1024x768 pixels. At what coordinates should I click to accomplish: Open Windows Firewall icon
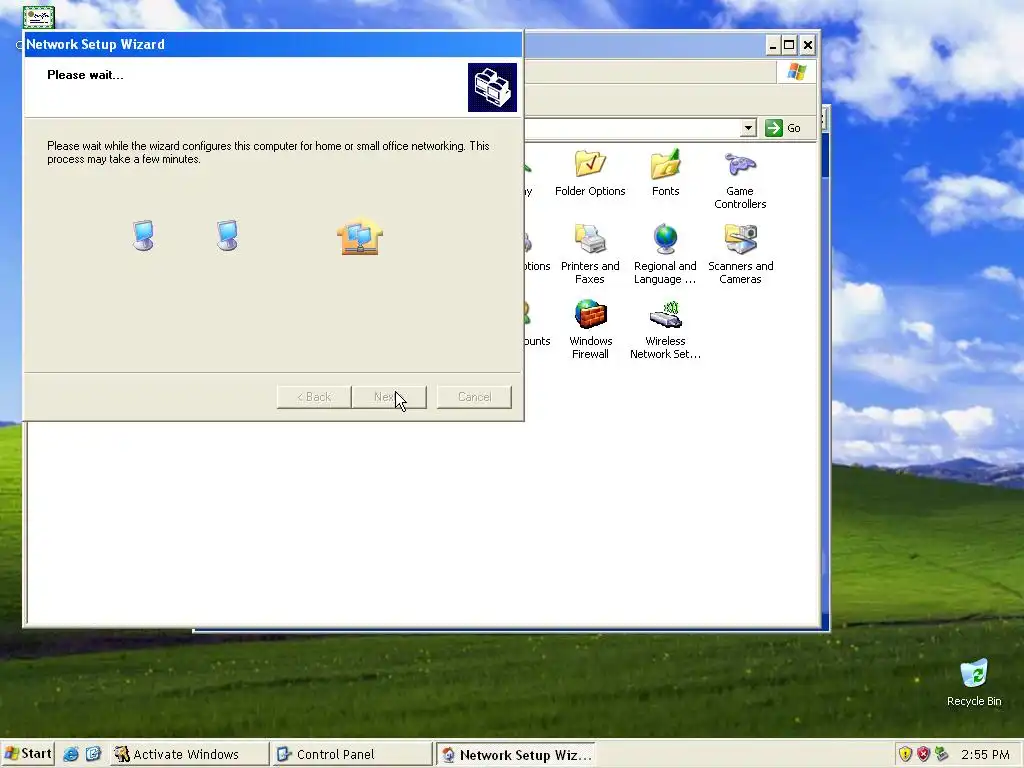coord(590,330)
